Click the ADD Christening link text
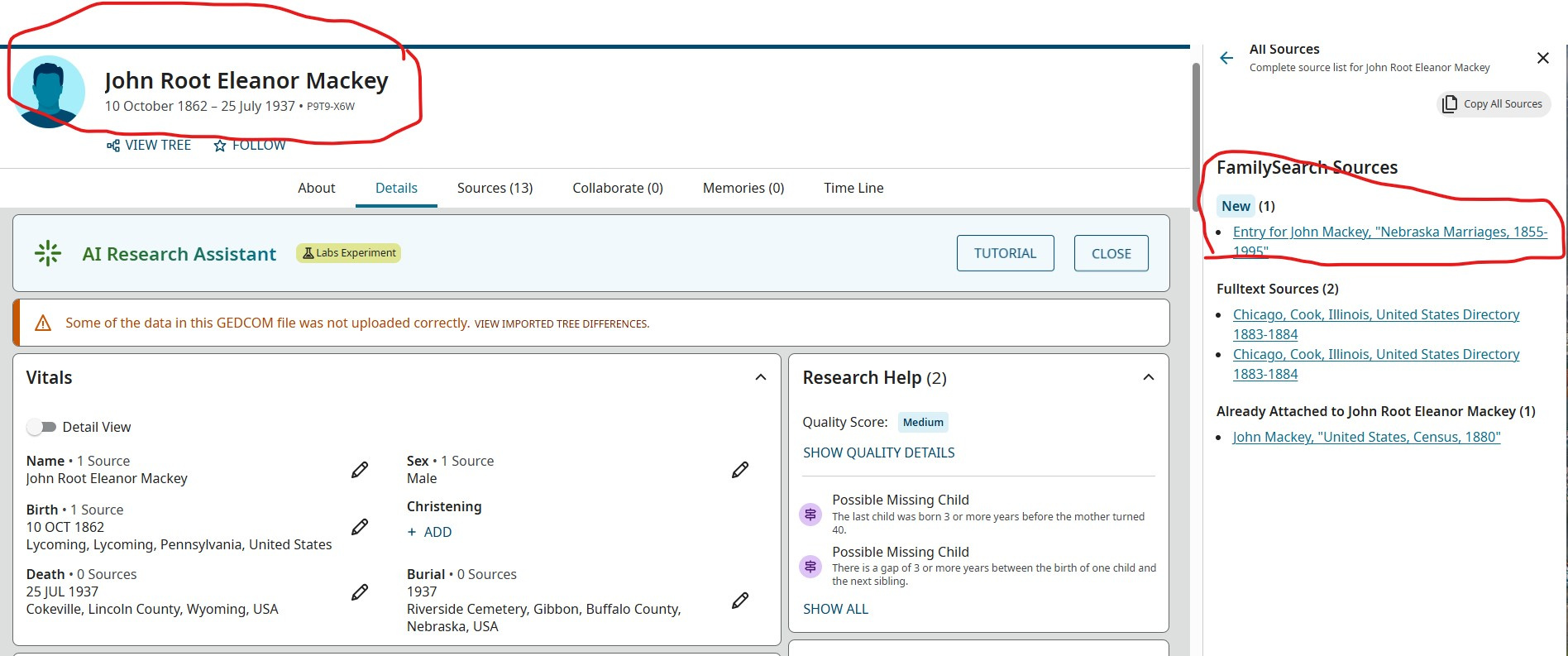 [437, 532]
